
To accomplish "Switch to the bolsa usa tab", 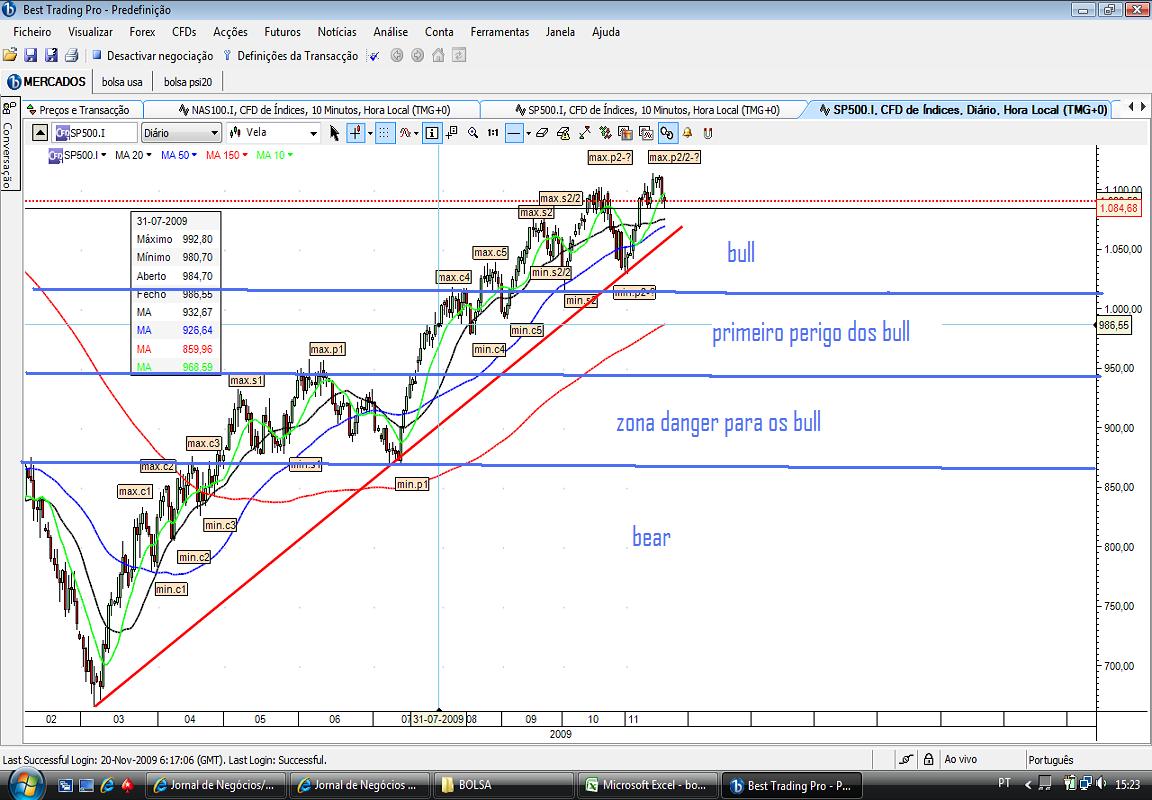I will (x=122, y=82).
